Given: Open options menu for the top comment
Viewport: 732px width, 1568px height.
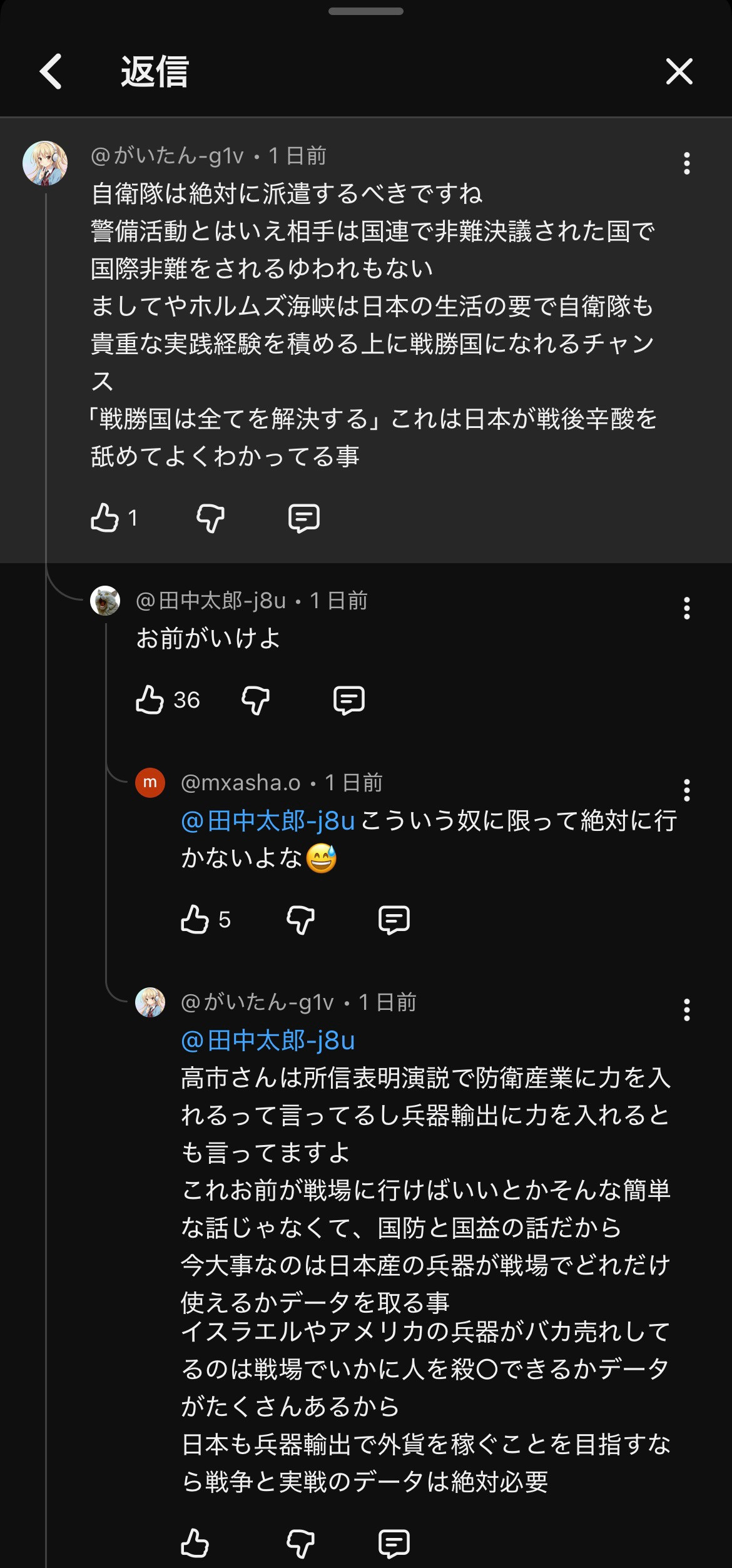Looking at the screenshot, I should (x=686, y=163).
